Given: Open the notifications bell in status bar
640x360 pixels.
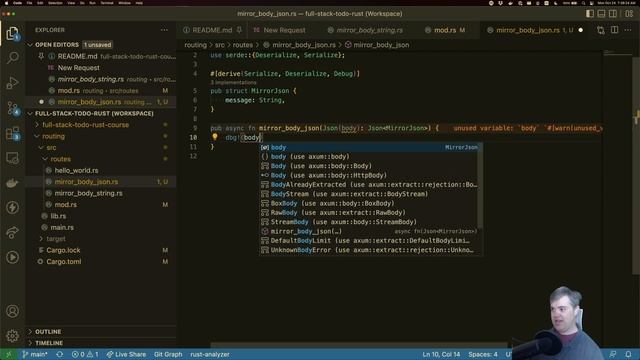Looking at the screenshot, I should (x=628, y=354).
